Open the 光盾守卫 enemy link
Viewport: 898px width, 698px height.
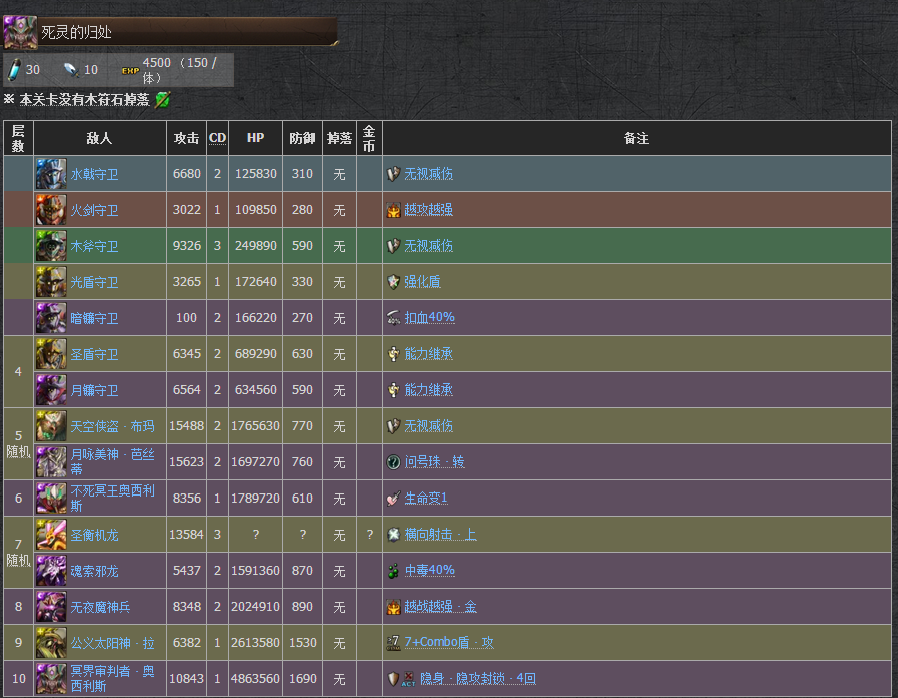[94, 282]
